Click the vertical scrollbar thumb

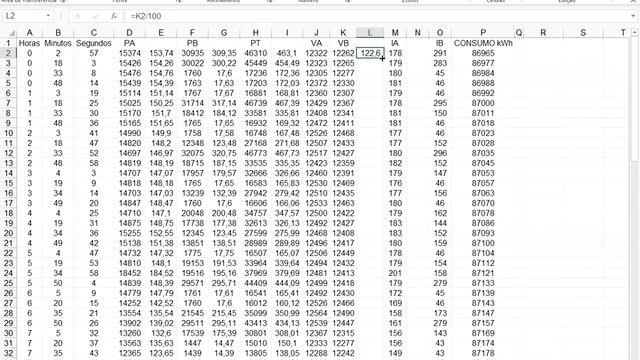click(x=634, y=100)
